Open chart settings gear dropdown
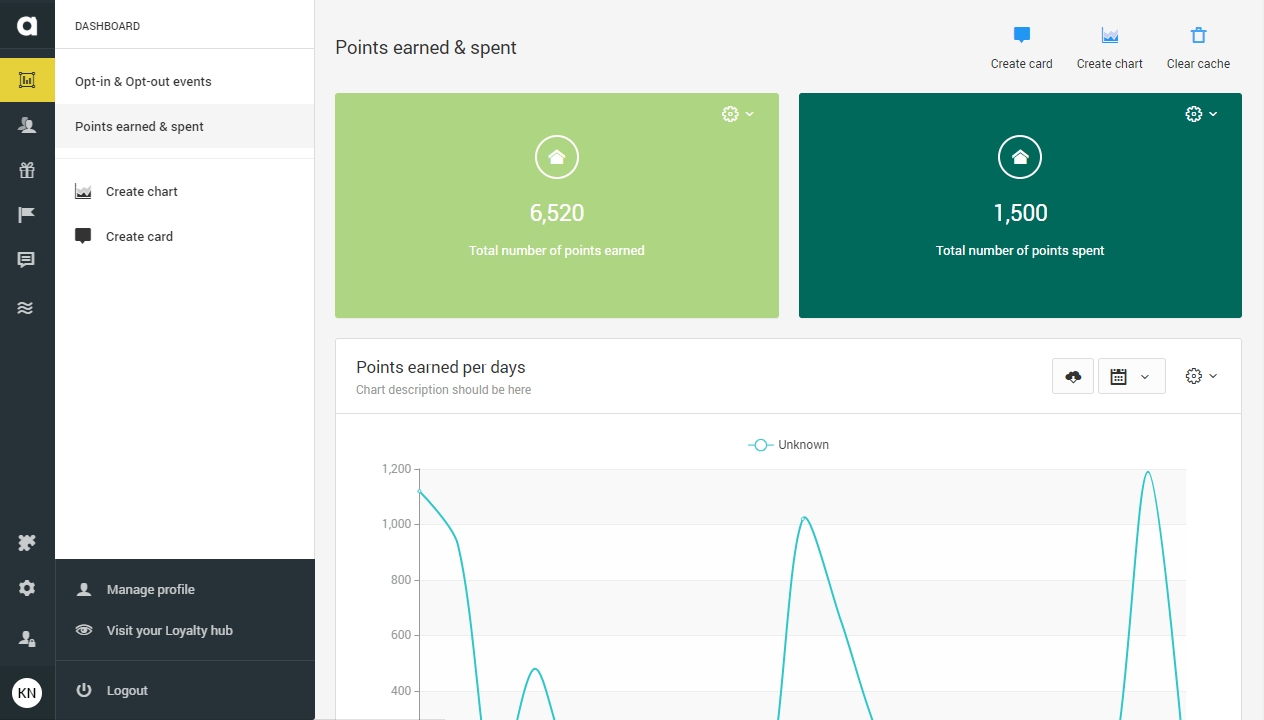 click(1201, 376)
